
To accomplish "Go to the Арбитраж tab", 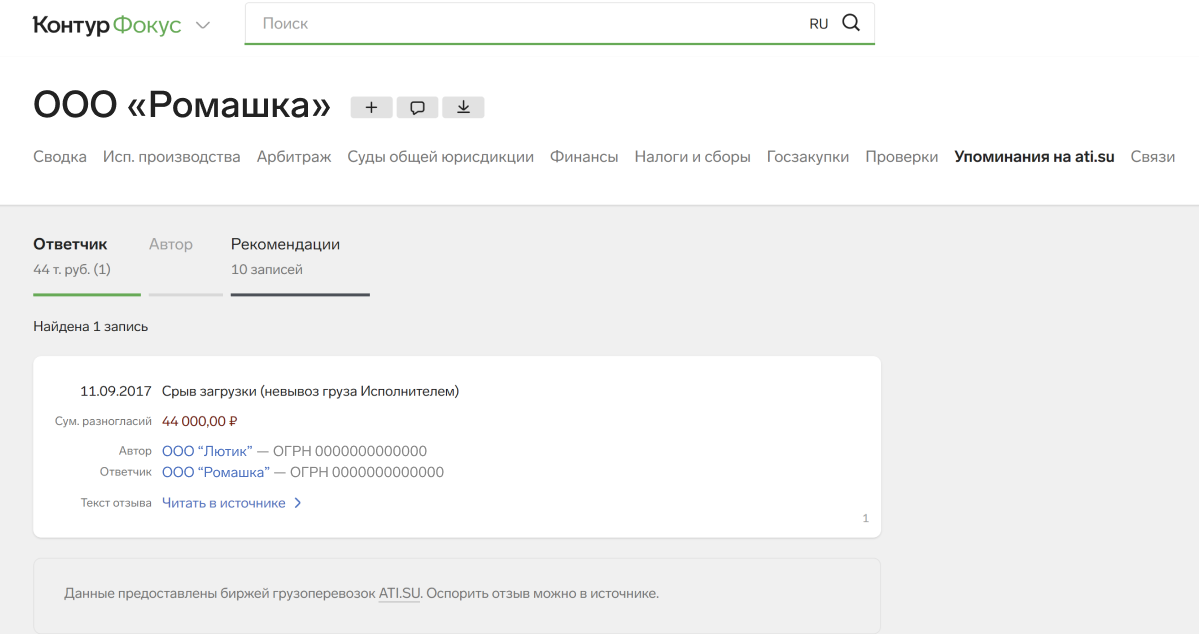I will pyautogui.click(x=294, y=157).
